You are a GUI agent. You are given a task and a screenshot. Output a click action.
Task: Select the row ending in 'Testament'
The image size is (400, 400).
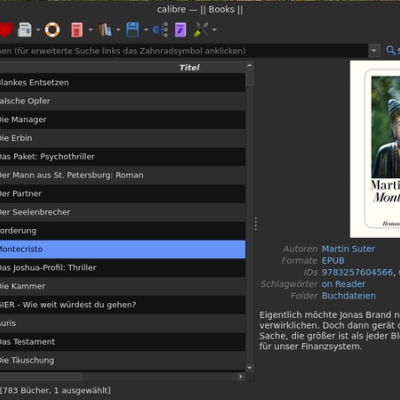click(123, 342)
